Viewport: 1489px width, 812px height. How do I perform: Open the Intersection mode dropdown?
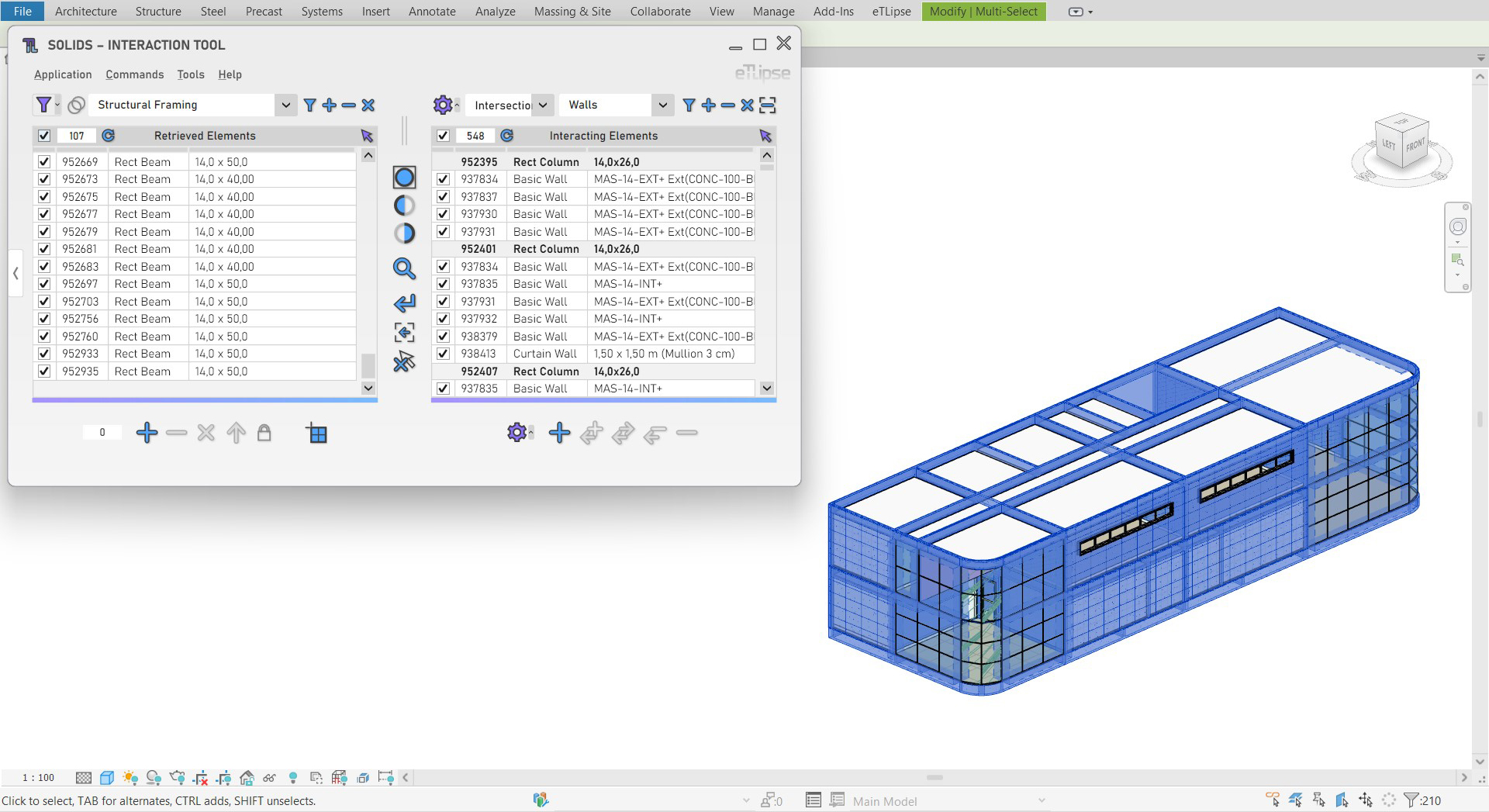pyautogui.click(x=543, y=105)
